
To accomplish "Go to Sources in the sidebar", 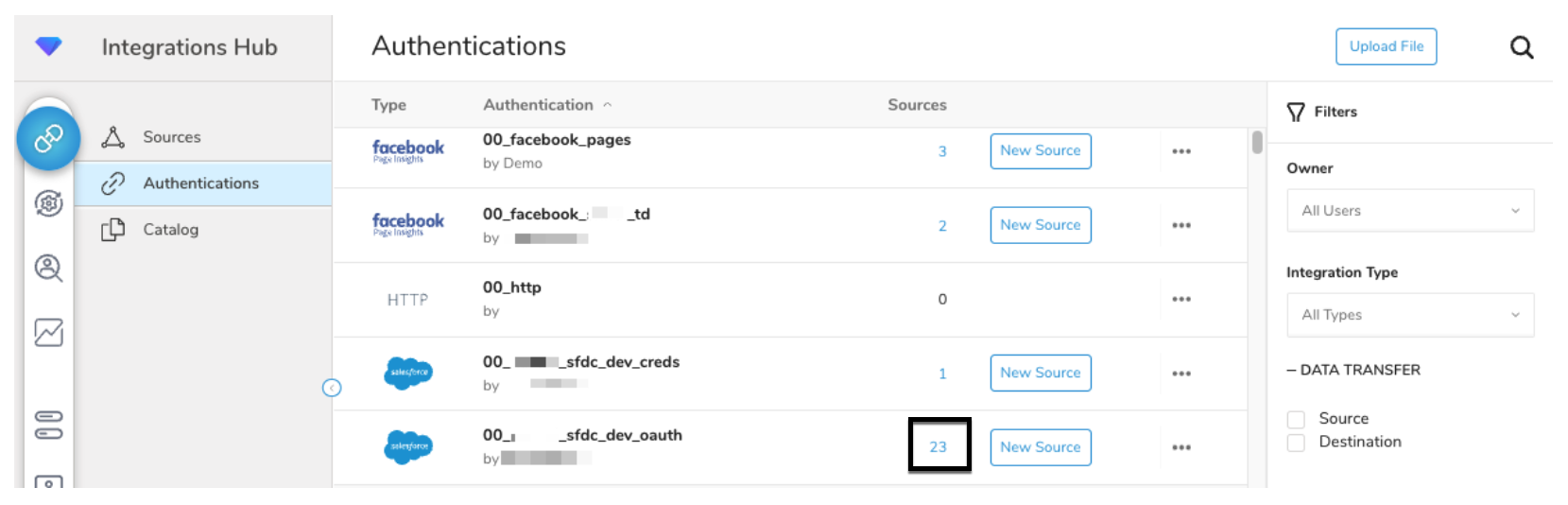I will 171,137.
